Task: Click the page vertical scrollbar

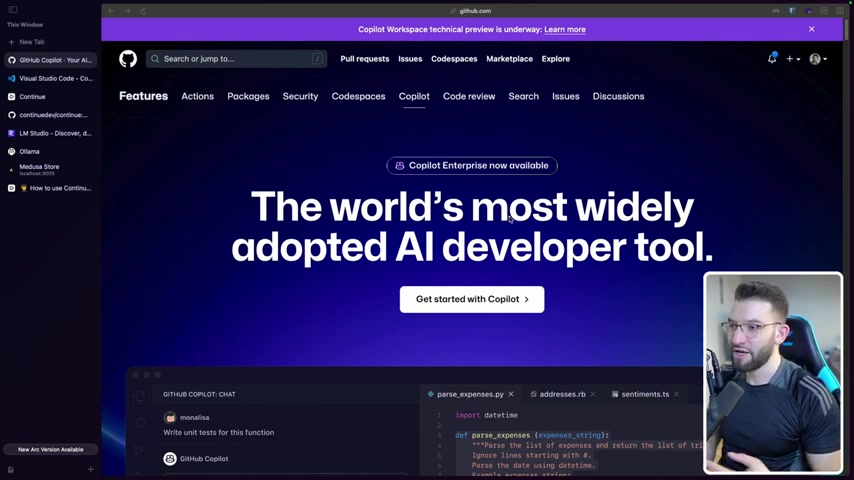Action: (x=846, y=30)
